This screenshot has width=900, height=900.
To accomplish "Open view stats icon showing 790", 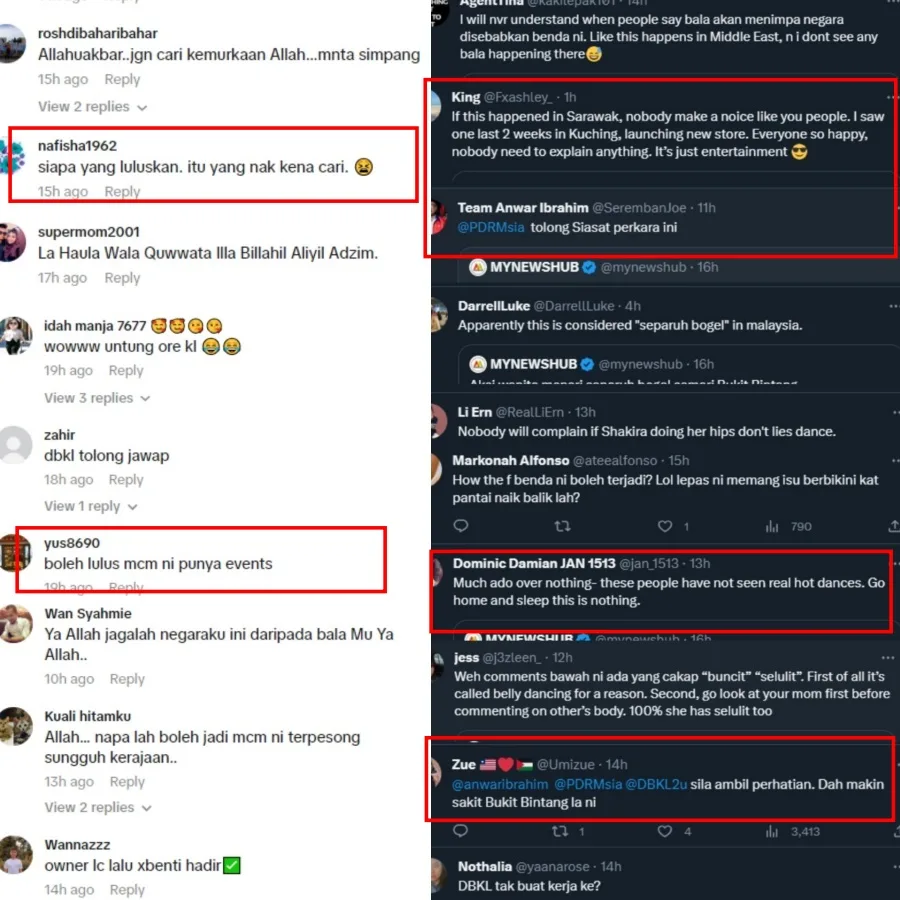I will (x=772, y=526).
